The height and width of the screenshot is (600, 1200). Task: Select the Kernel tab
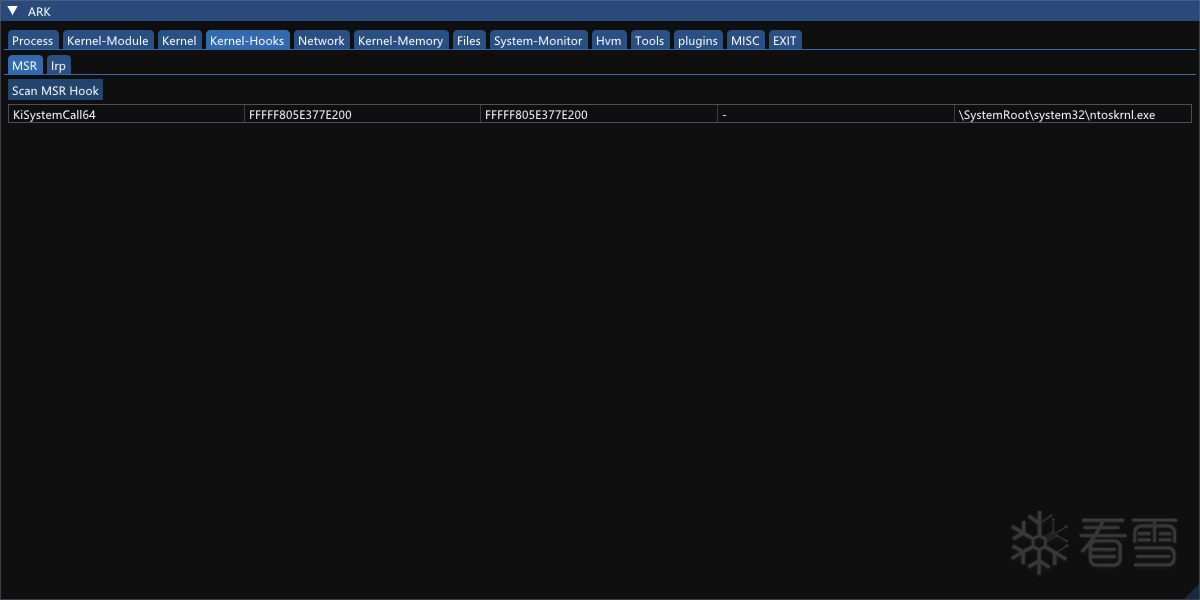point(179,40)
